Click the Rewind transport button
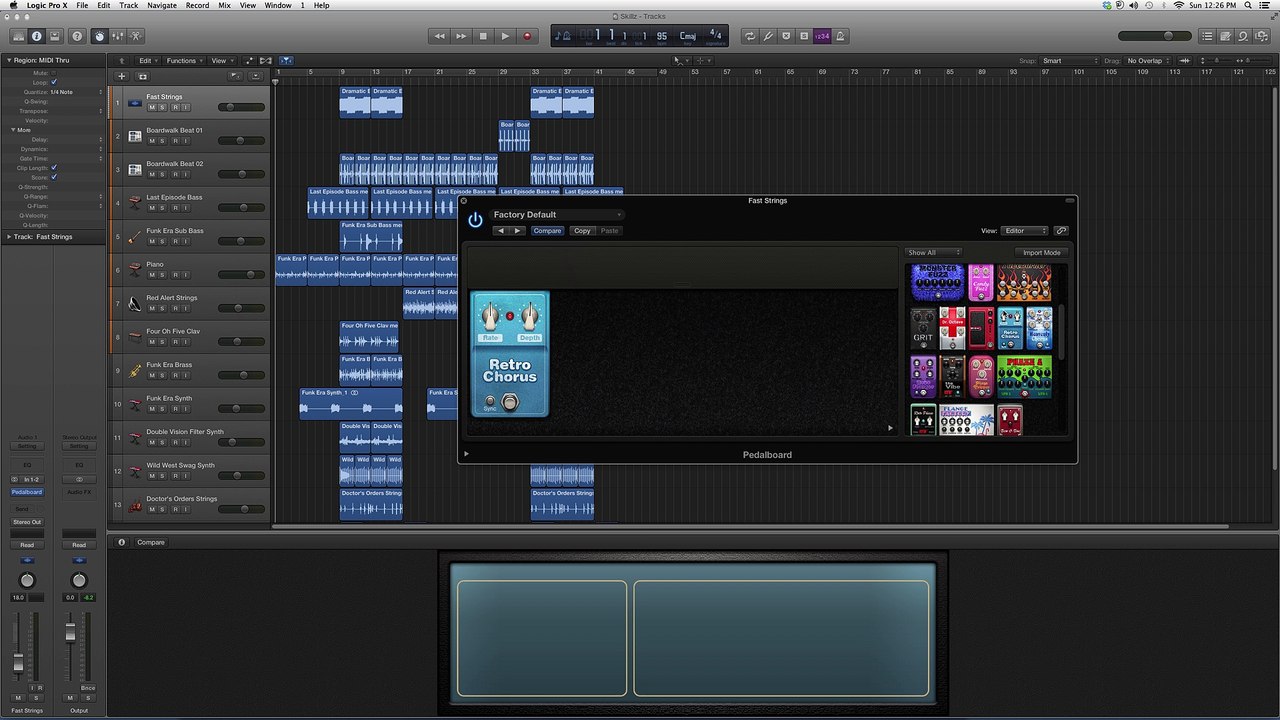 (x=439, y=36)
